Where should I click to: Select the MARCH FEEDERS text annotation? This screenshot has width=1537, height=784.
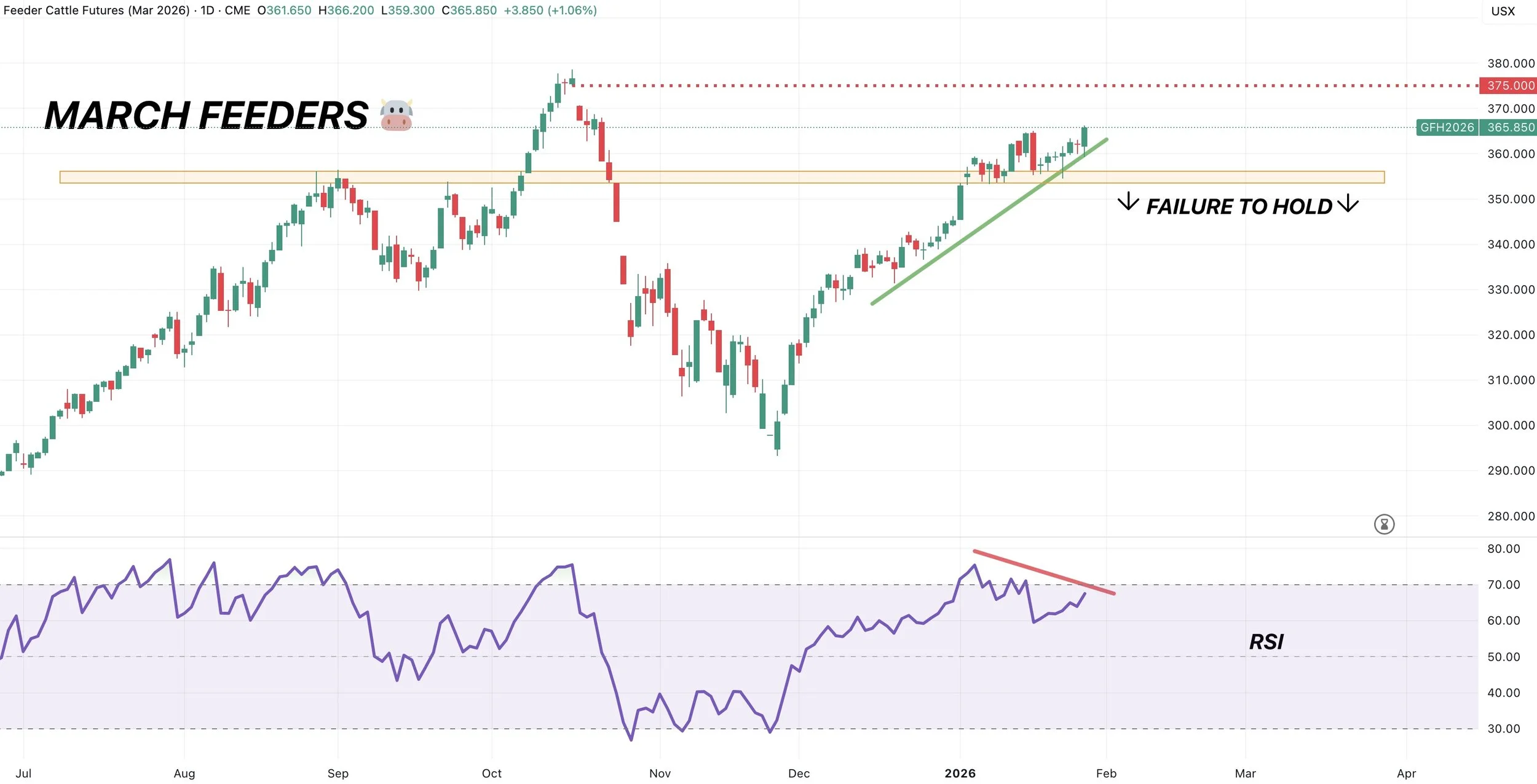click(x=207, y=116)
